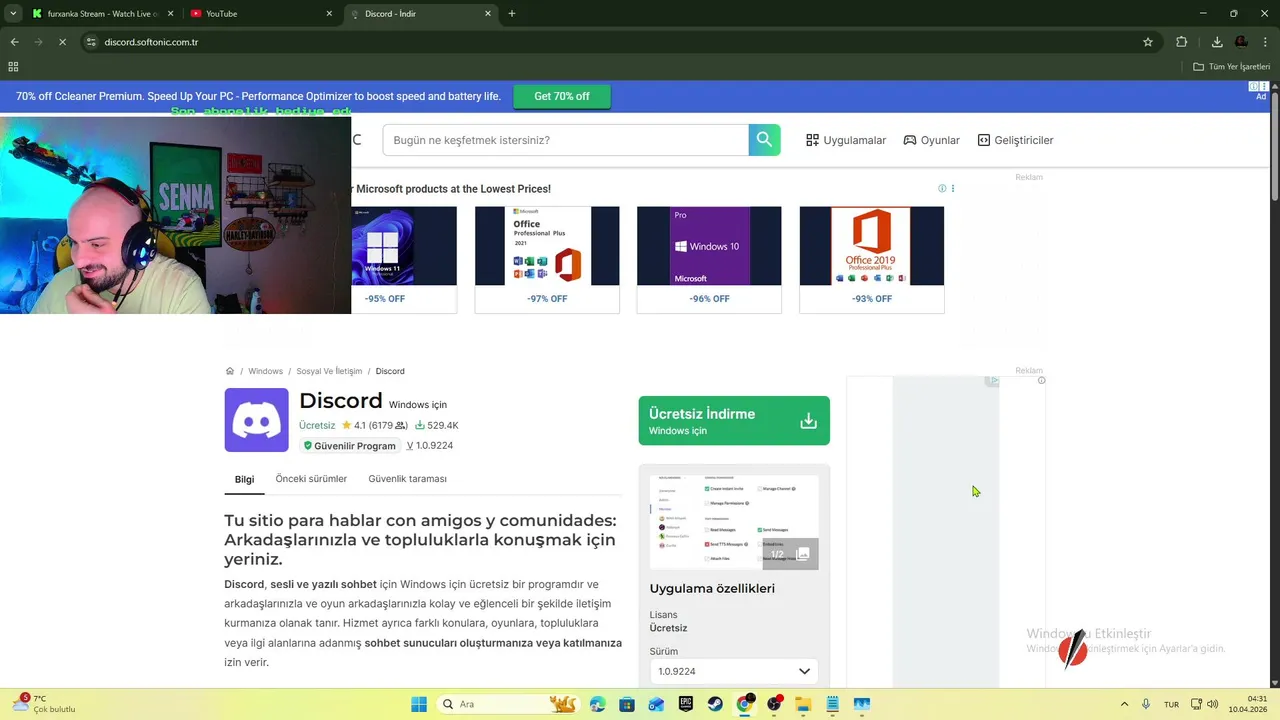Bookmark this page with the star icon
Viewport: 1280px width, 720px height.
[1148, 42]
